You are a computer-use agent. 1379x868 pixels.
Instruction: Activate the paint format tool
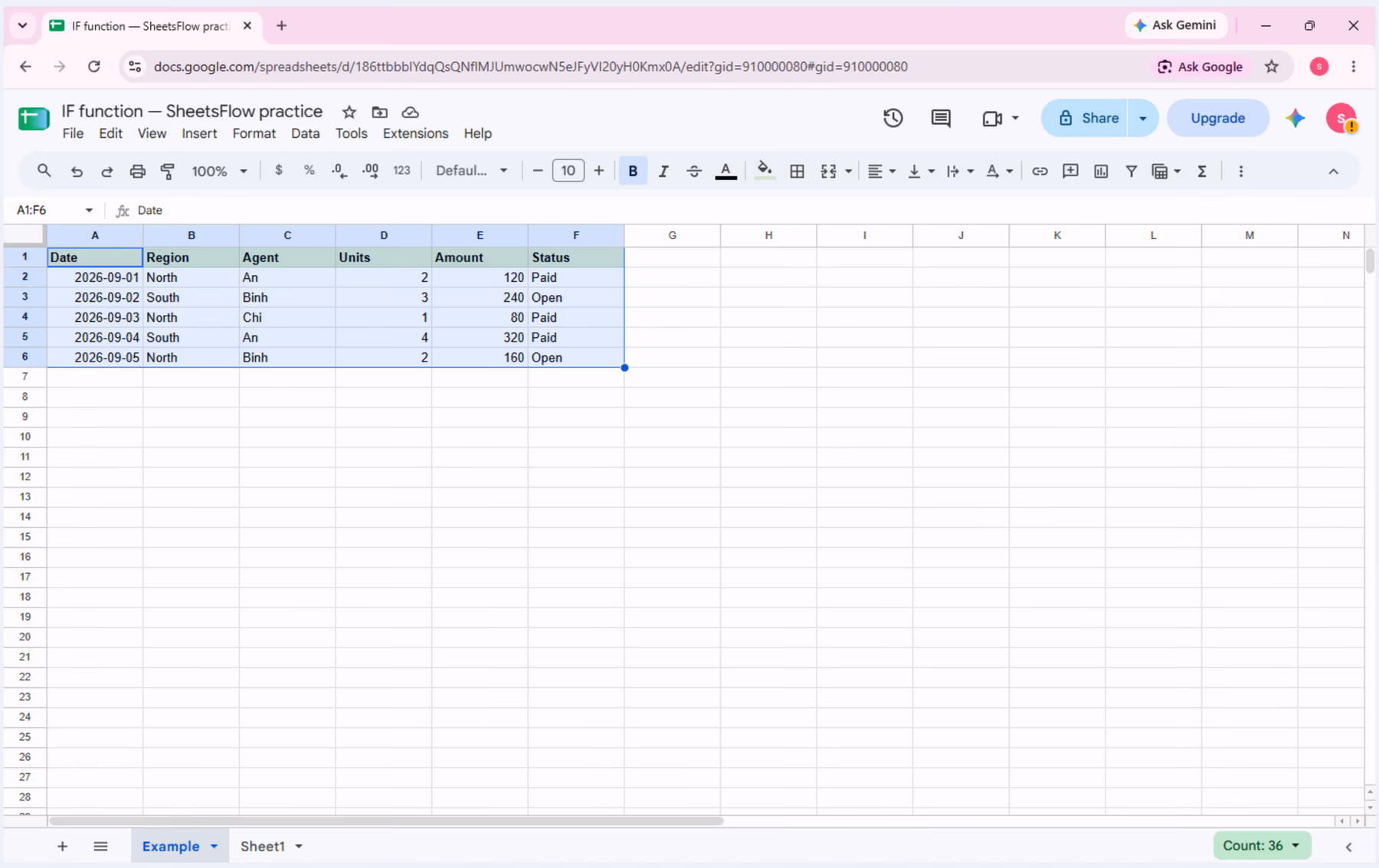168,171
